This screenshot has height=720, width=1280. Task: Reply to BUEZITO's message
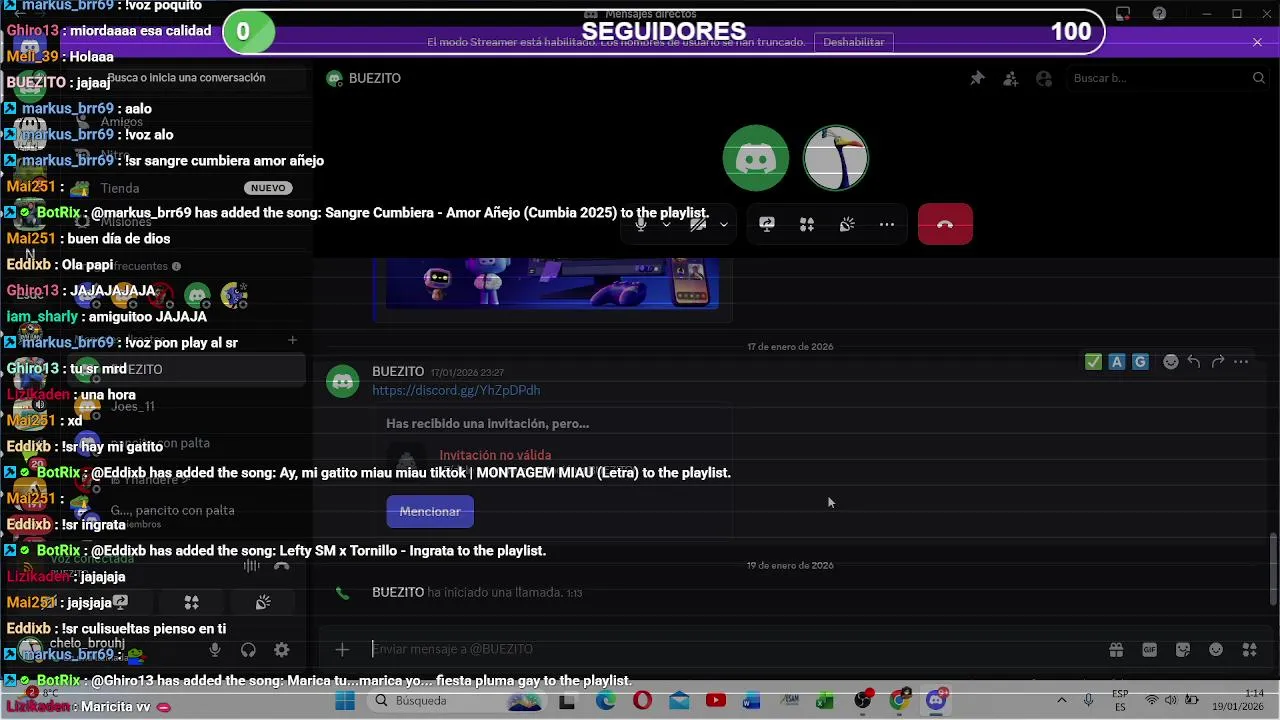(x=1194, y=362)
